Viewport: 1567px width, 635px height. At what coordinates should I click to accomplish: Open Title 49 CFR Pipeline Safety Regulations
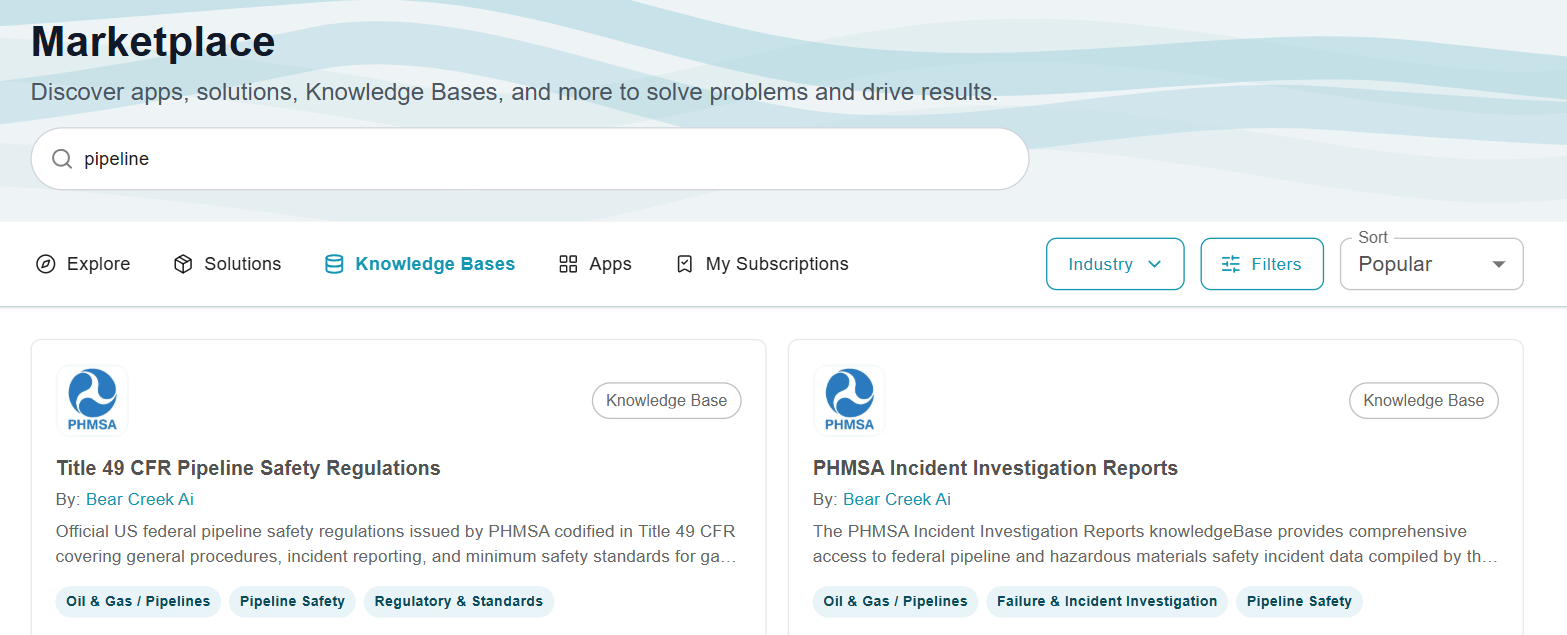coord(248,468)
